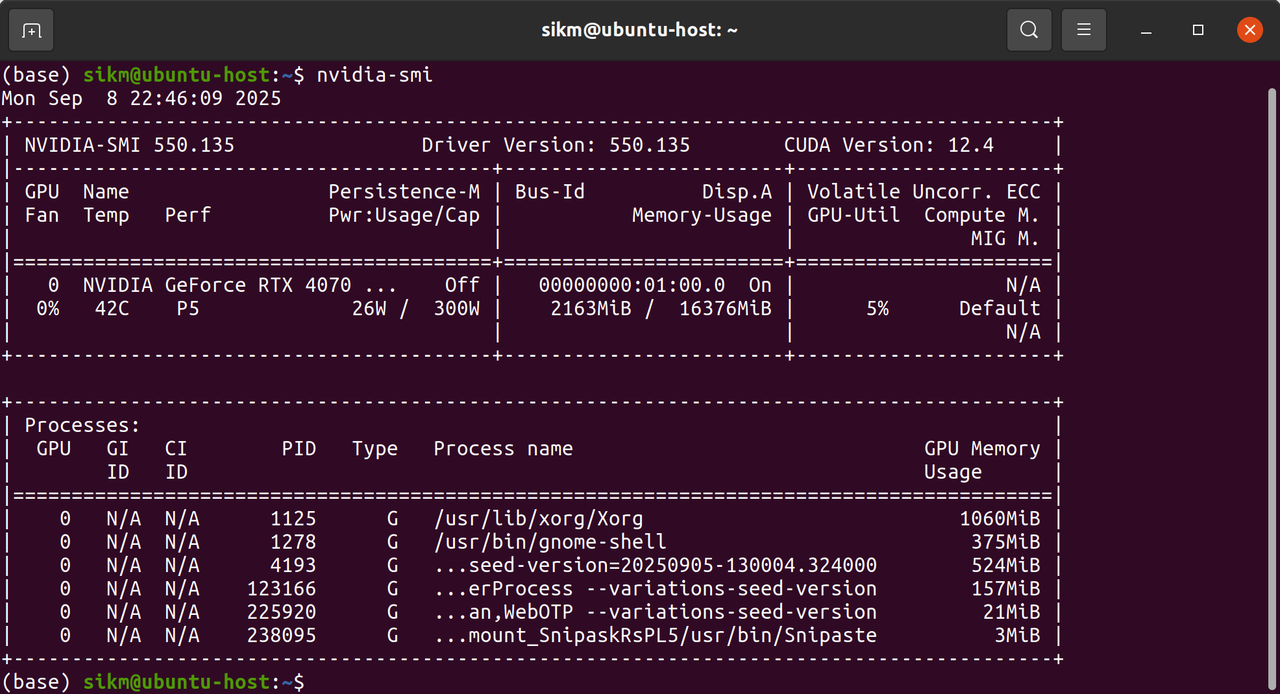Click the /usr/lib/xorg/Xorg process name
1280x694 pixels.
coord(538,519)
